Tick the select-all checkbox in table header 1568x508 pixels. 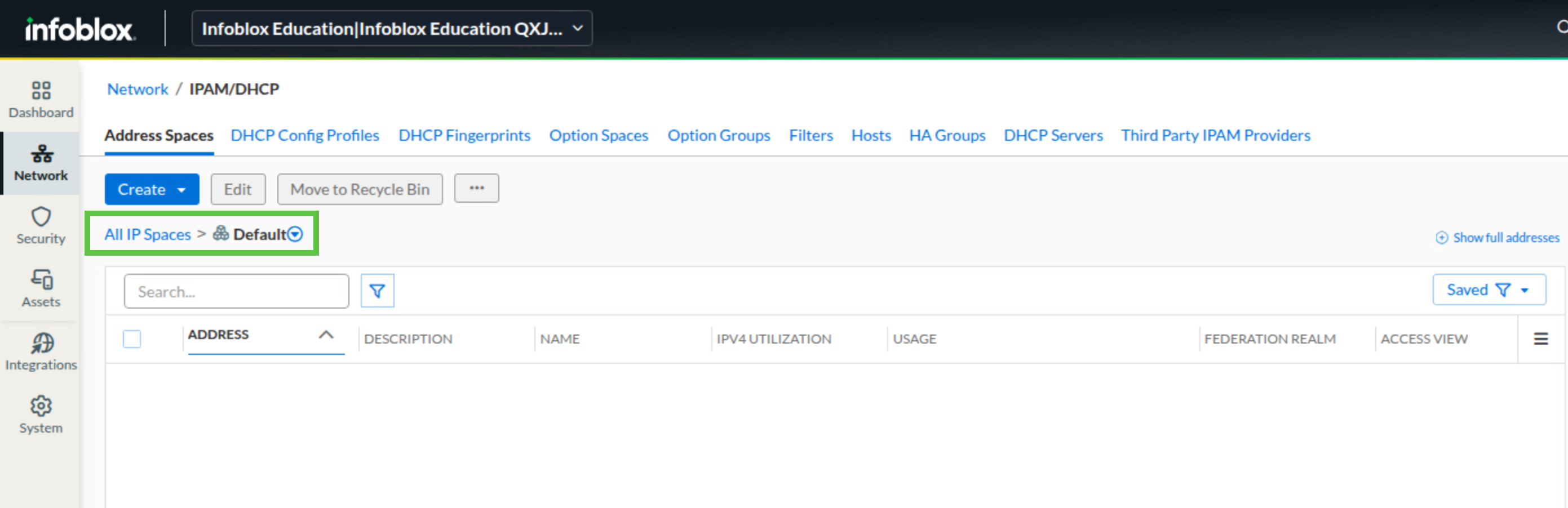click(x=131, y=339)
